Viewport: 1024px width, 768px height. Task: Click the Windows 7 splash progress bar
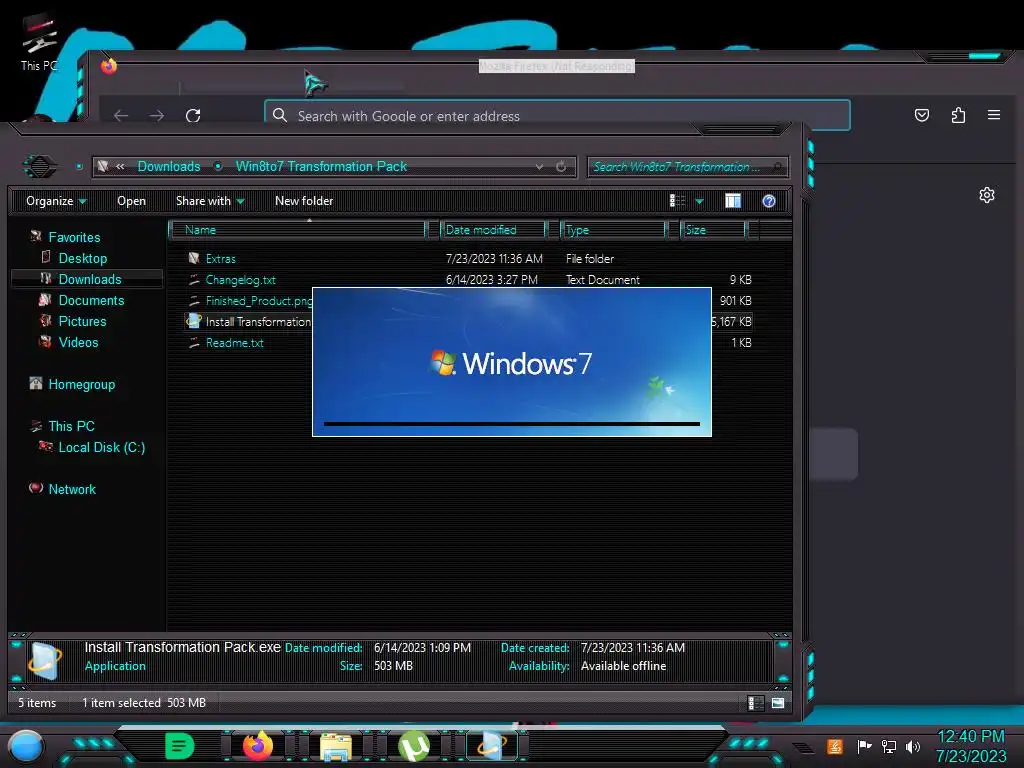point(512,424)
